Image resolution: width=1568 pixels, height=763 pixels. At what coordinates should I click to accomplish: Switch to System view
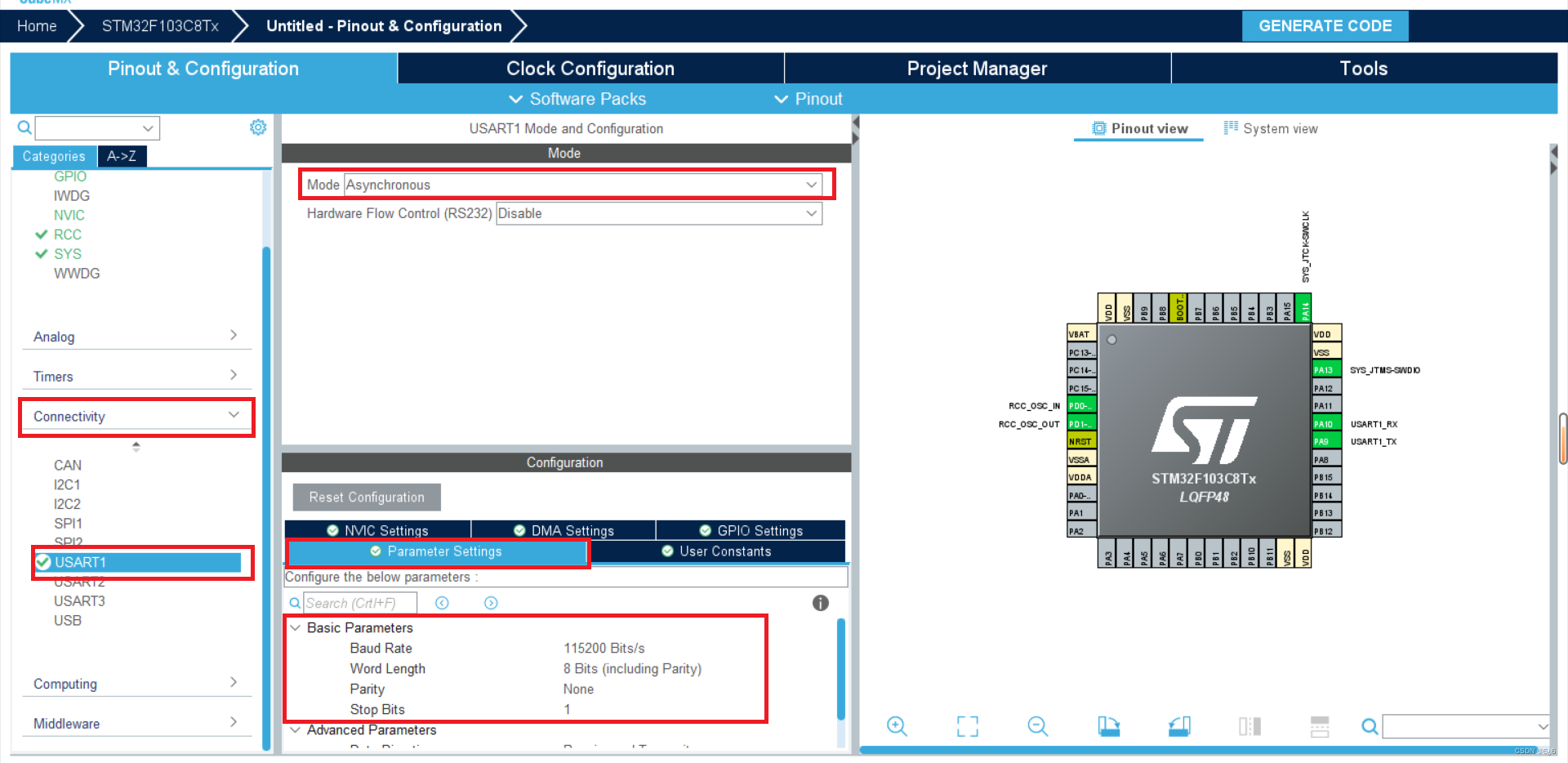pos(1271,128)
